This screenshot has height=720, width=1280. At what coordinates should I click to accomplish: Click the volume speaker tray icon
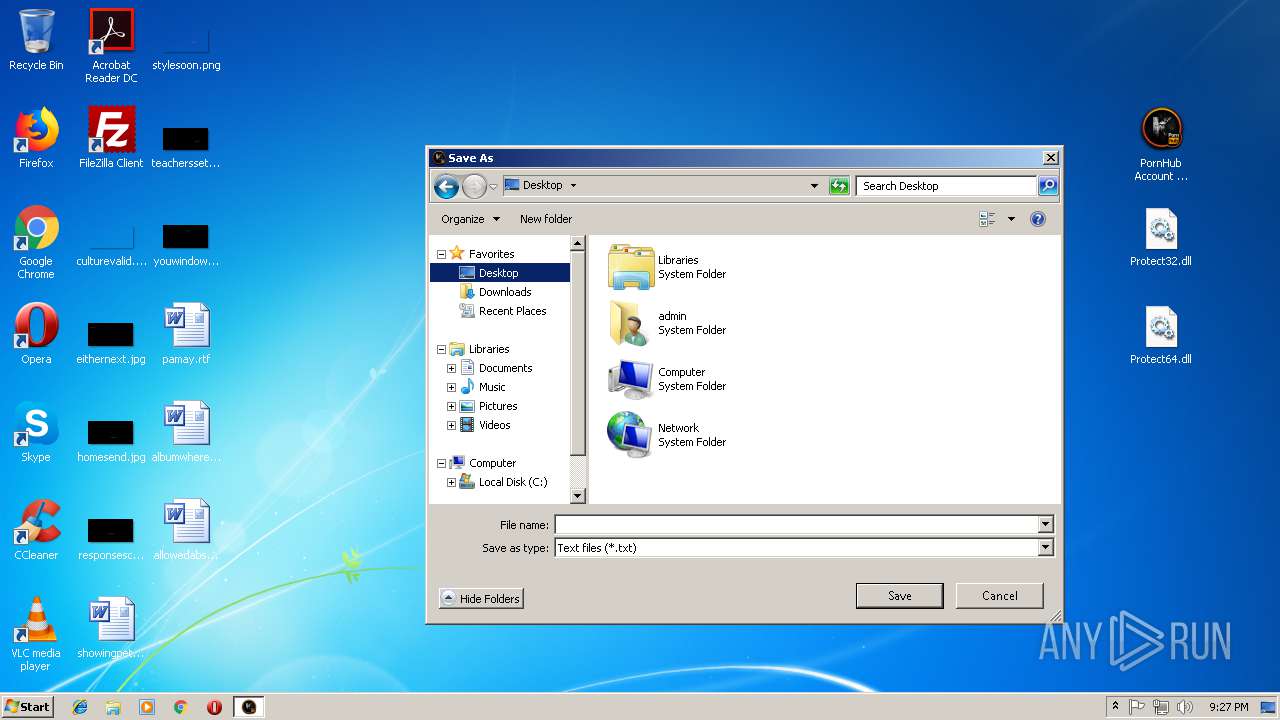[1185, 707]
